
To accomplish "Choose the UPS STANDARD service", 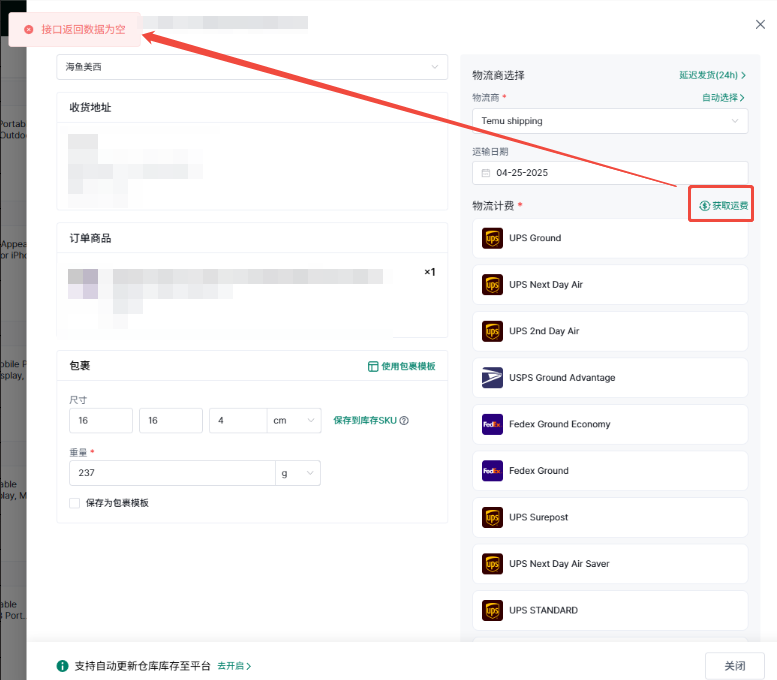I will pyautogui.click(x=610, y=611).
